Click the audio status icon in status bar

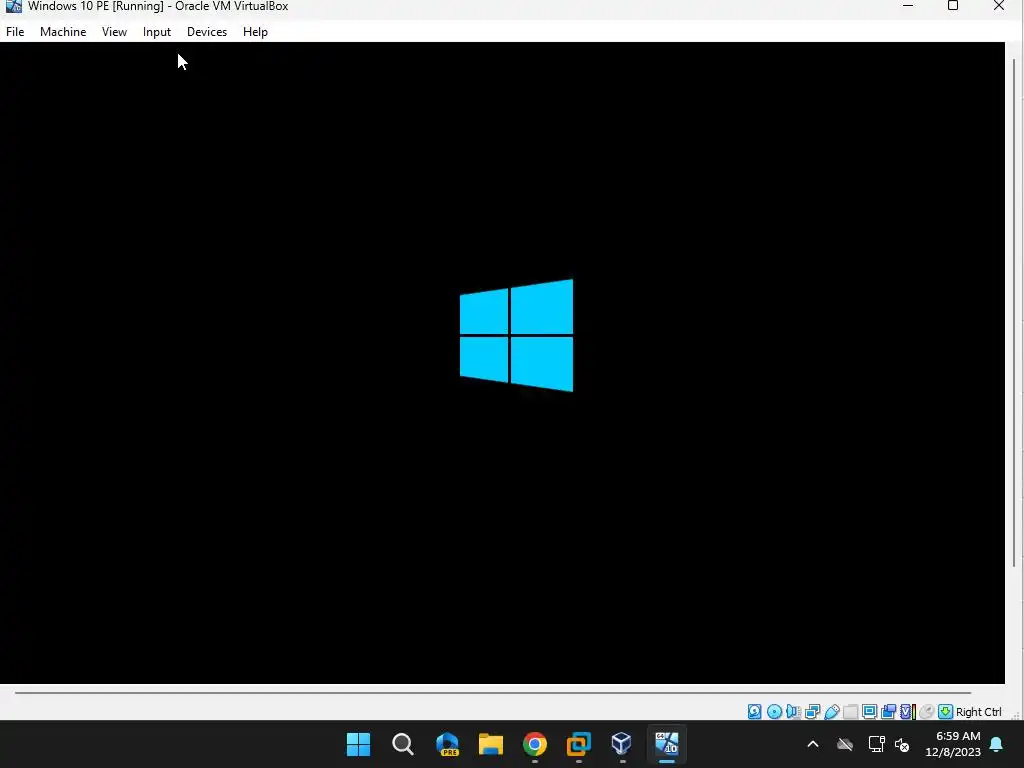click(793, 712)
